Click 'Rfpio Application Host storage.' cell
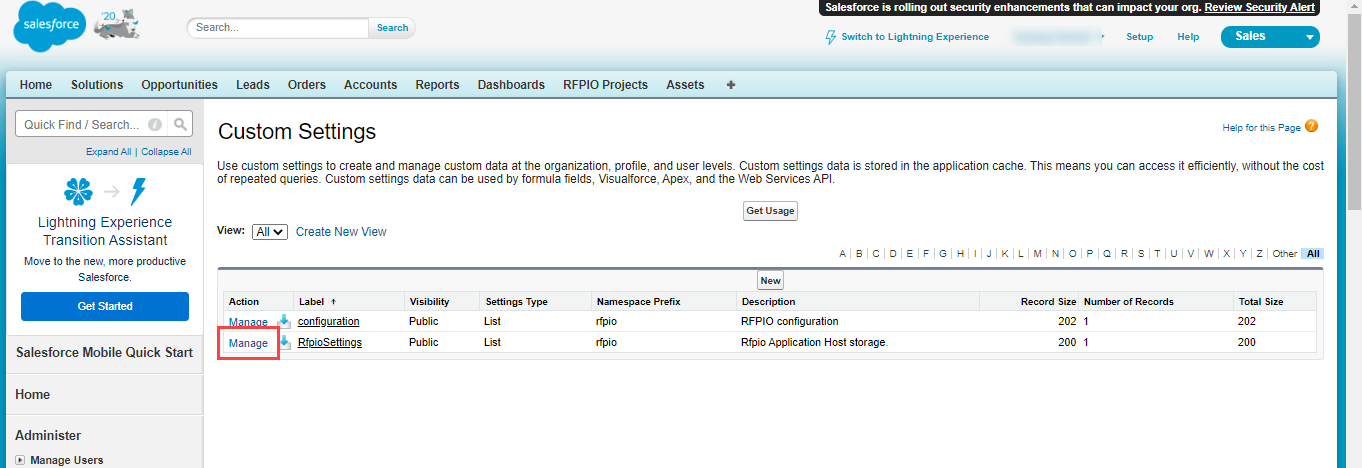The image size is (1362, 468). click(x=814, y=342)
